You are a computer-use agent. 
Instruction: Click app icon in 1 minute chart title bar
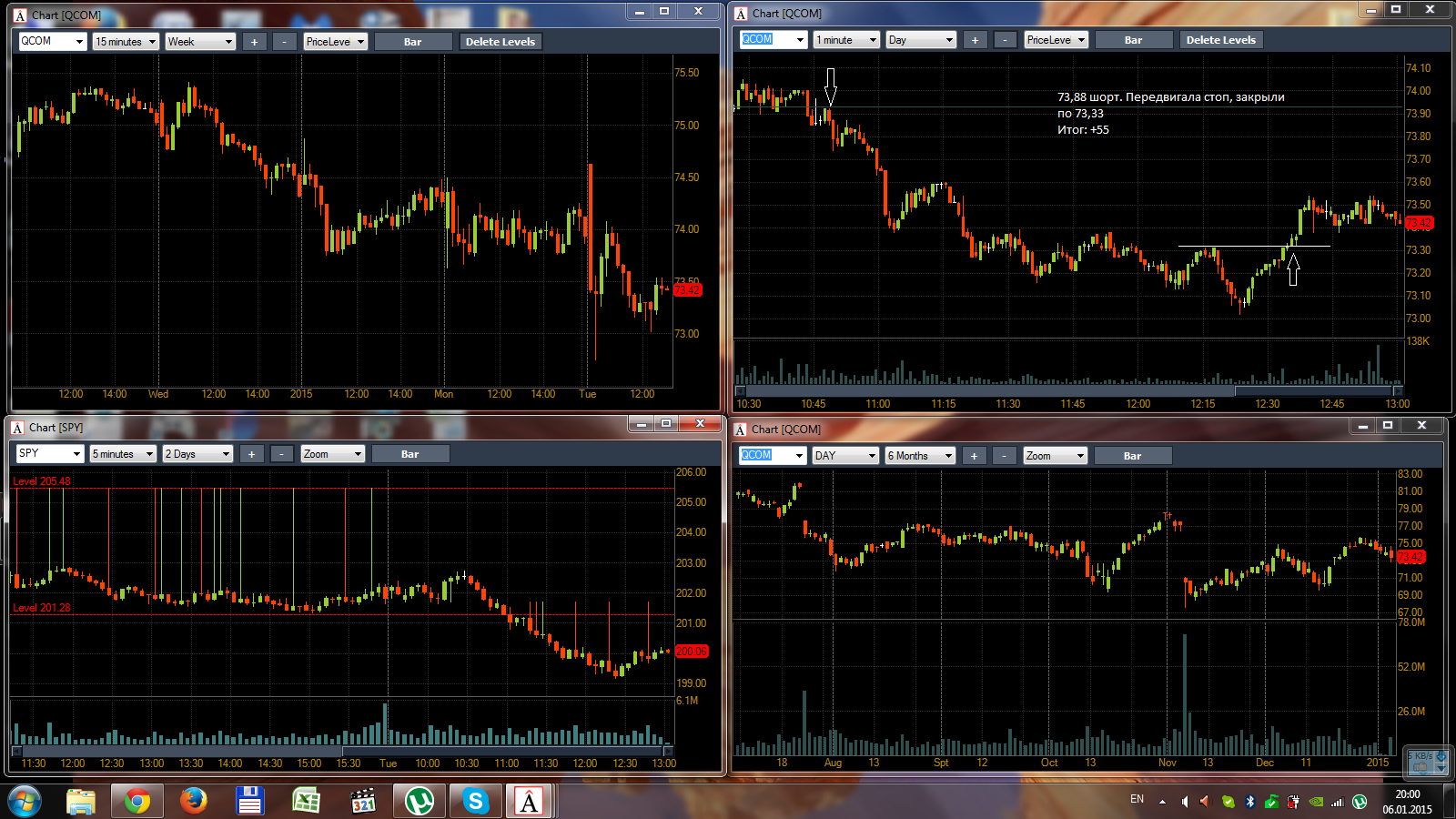pos(741,14)
